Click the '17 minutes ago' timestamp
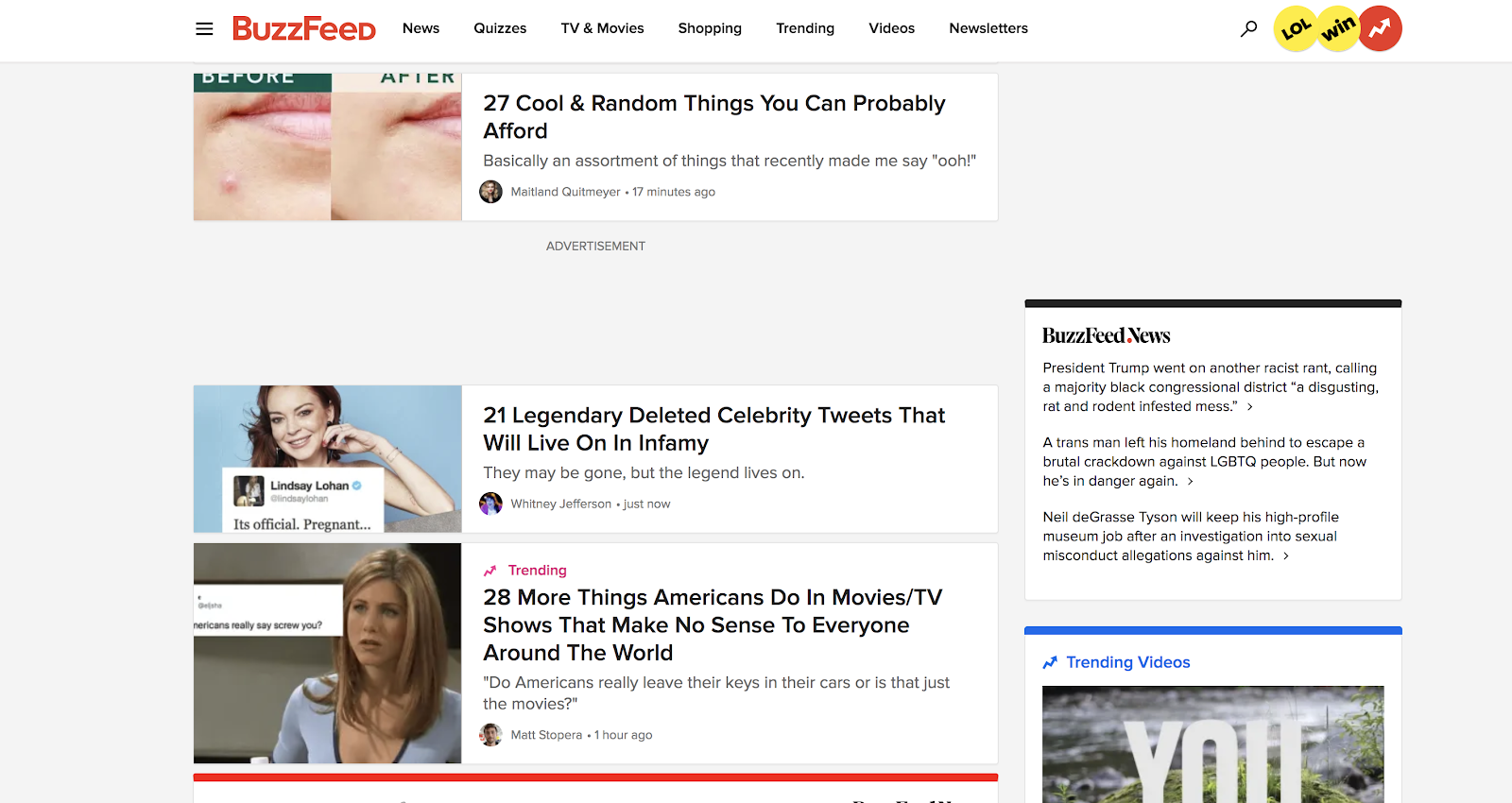This screenshot has height=803, width=1512. coord(674,192)
